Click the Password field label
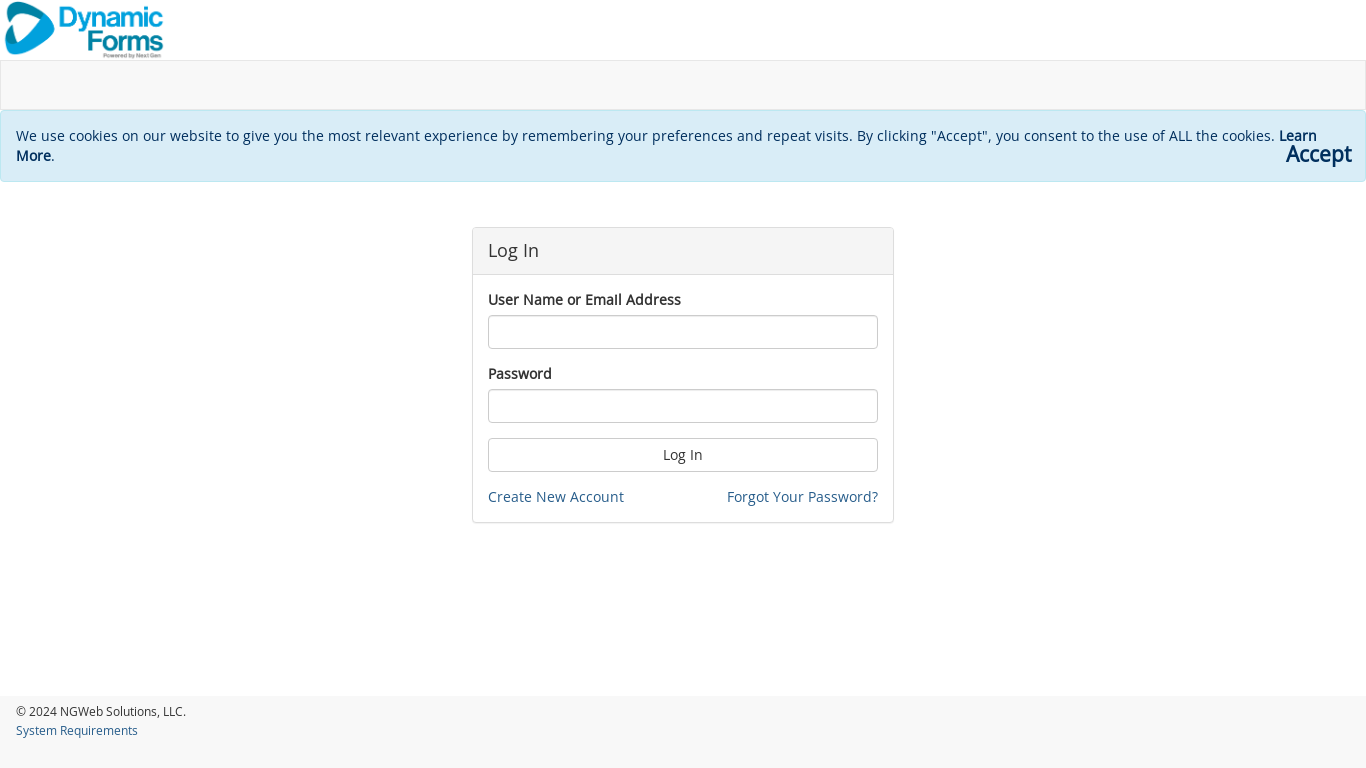The width and height of the screenshot is (1366, 768). point(520,374)
